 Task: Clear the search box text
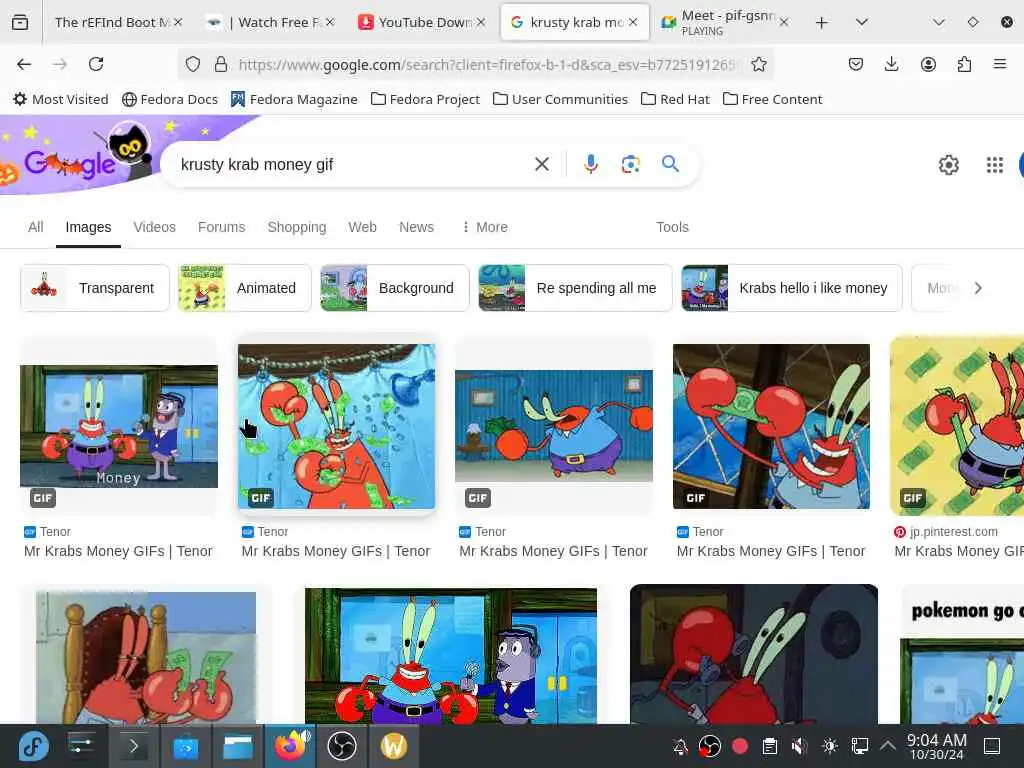pos(541,164)
